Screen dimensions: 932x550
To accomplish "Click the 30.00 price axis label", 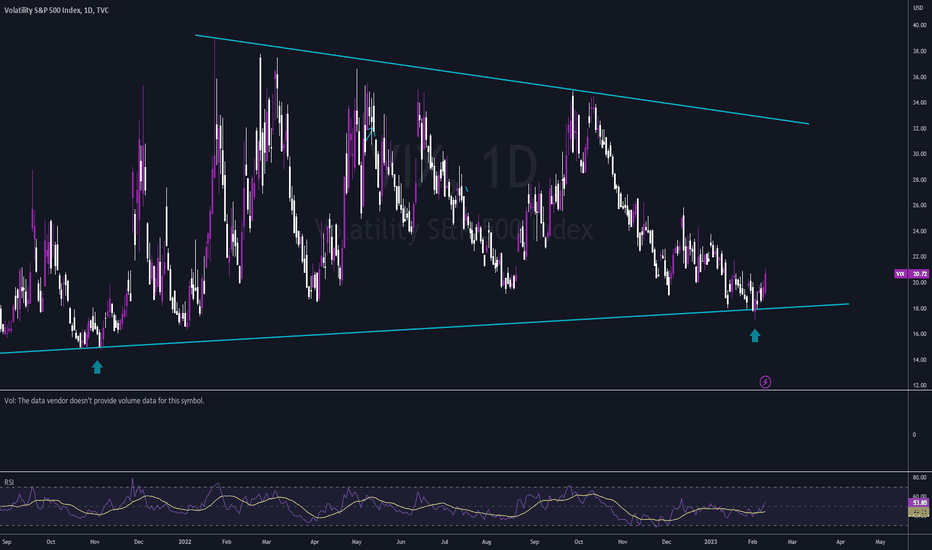I will [920, 154].
